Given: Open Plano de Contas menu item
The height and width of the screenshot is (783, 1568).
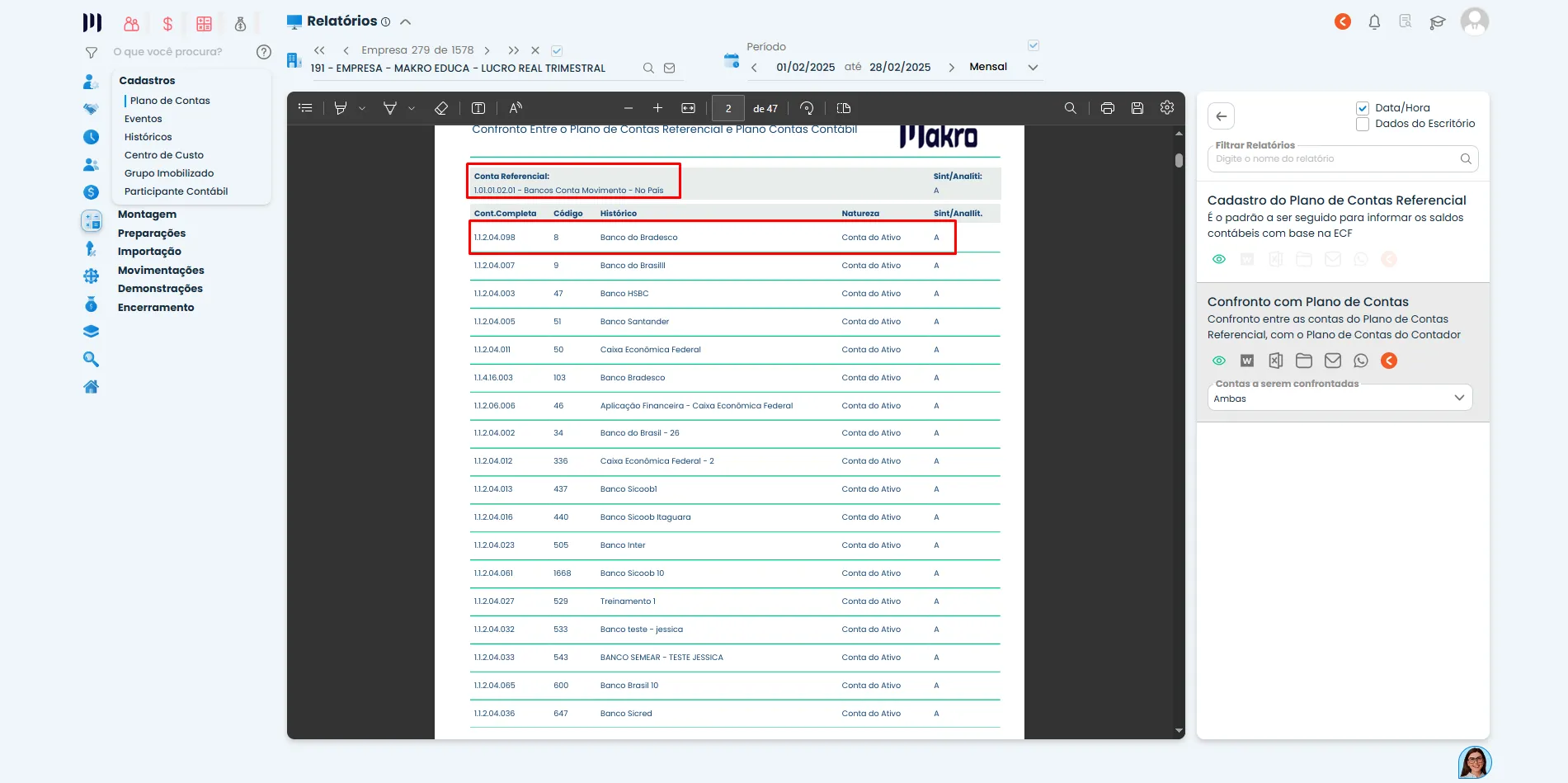Looking at the screenshot, I should click(170, 101).
